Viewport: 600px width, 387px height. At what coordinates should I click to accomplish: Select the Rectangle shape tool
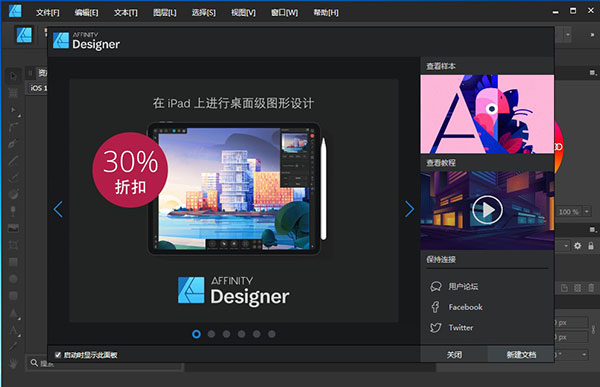13,262
